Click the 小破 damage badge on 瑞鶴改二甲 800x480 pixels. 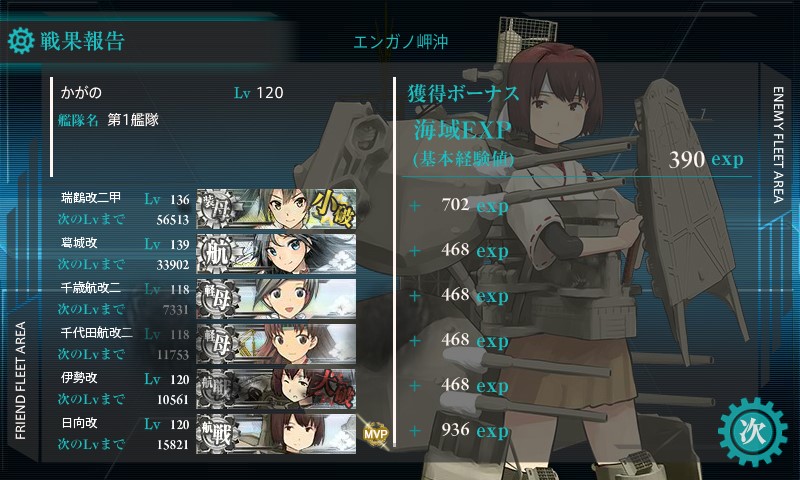333,209
